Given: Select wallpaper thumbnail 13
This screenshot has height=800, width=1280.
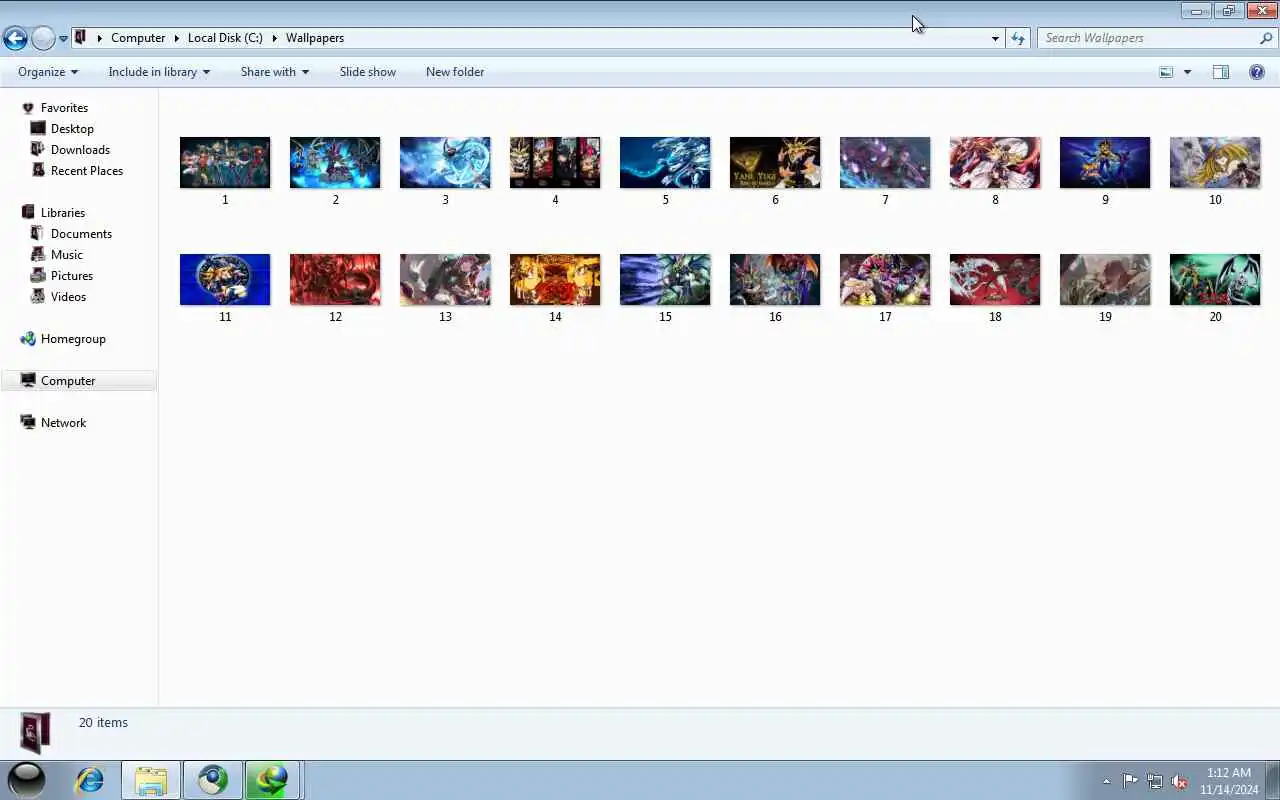Looking at the screenshot, I should coord(445,280).
